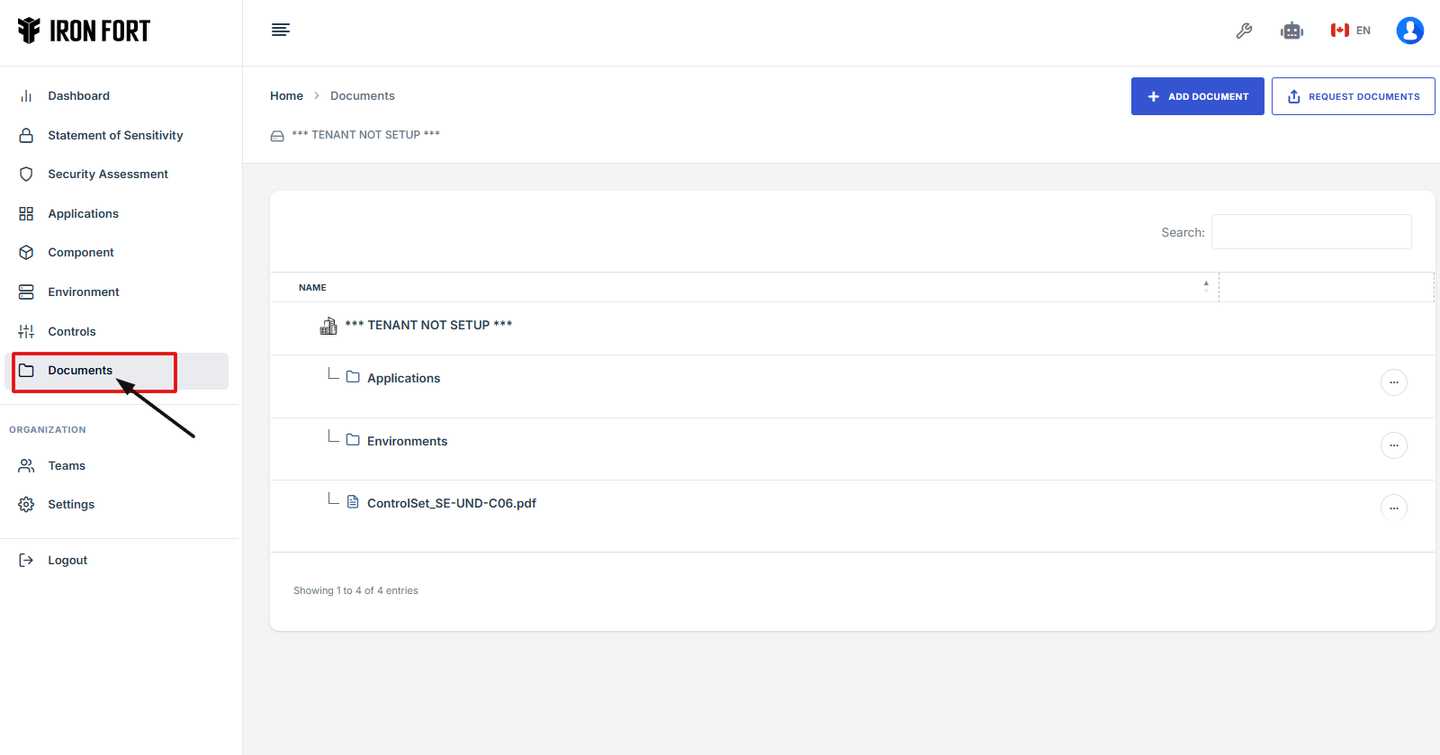
Task: Open options menu for Applications folder
Action: click(1393, 383)
